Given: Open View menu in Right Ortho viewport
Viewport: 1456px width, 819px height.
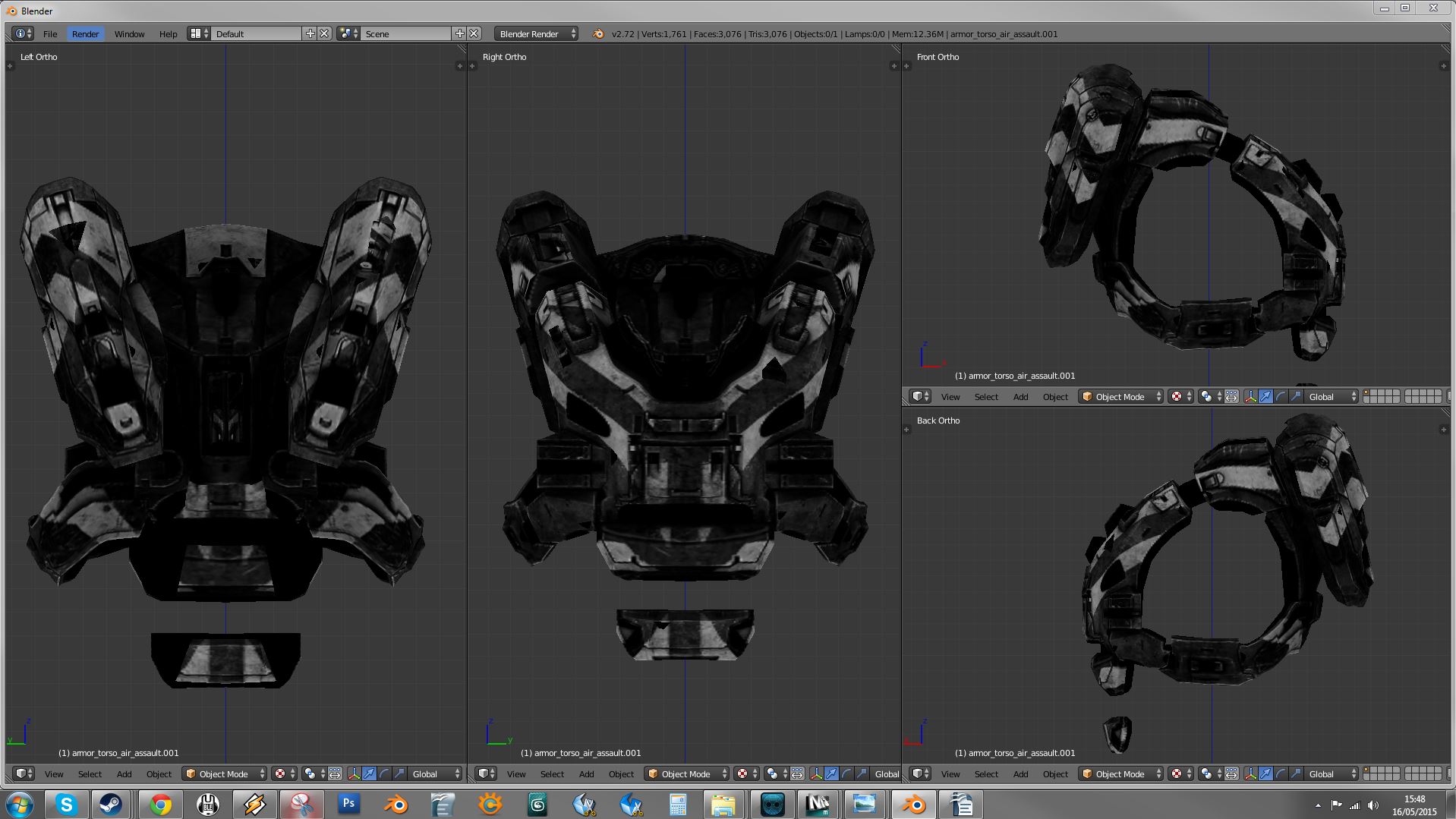Looking at the screenshot, I should tap(516, 773).
